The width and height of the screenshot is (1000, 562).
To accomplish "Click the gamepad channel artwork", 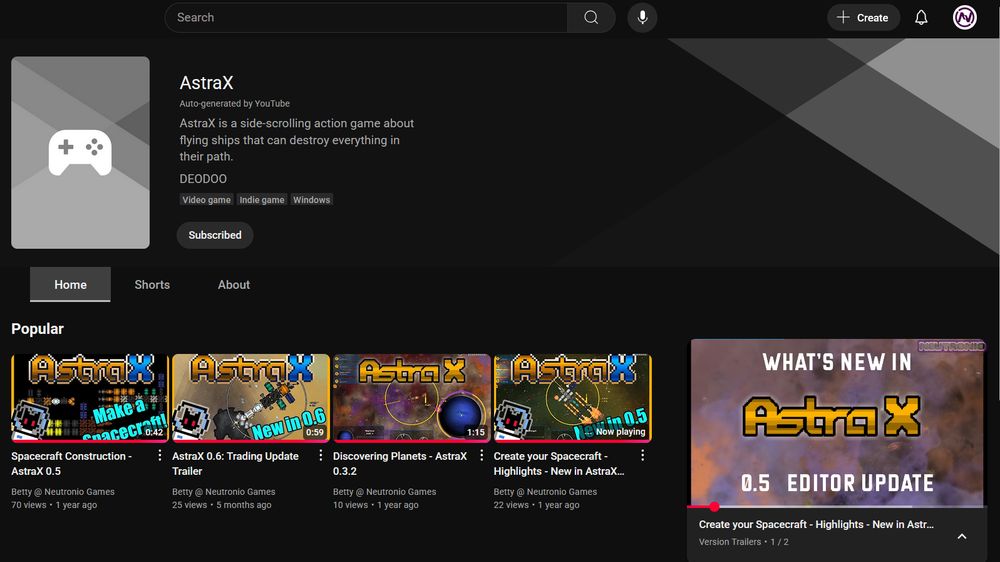I will tap(80, 152).
